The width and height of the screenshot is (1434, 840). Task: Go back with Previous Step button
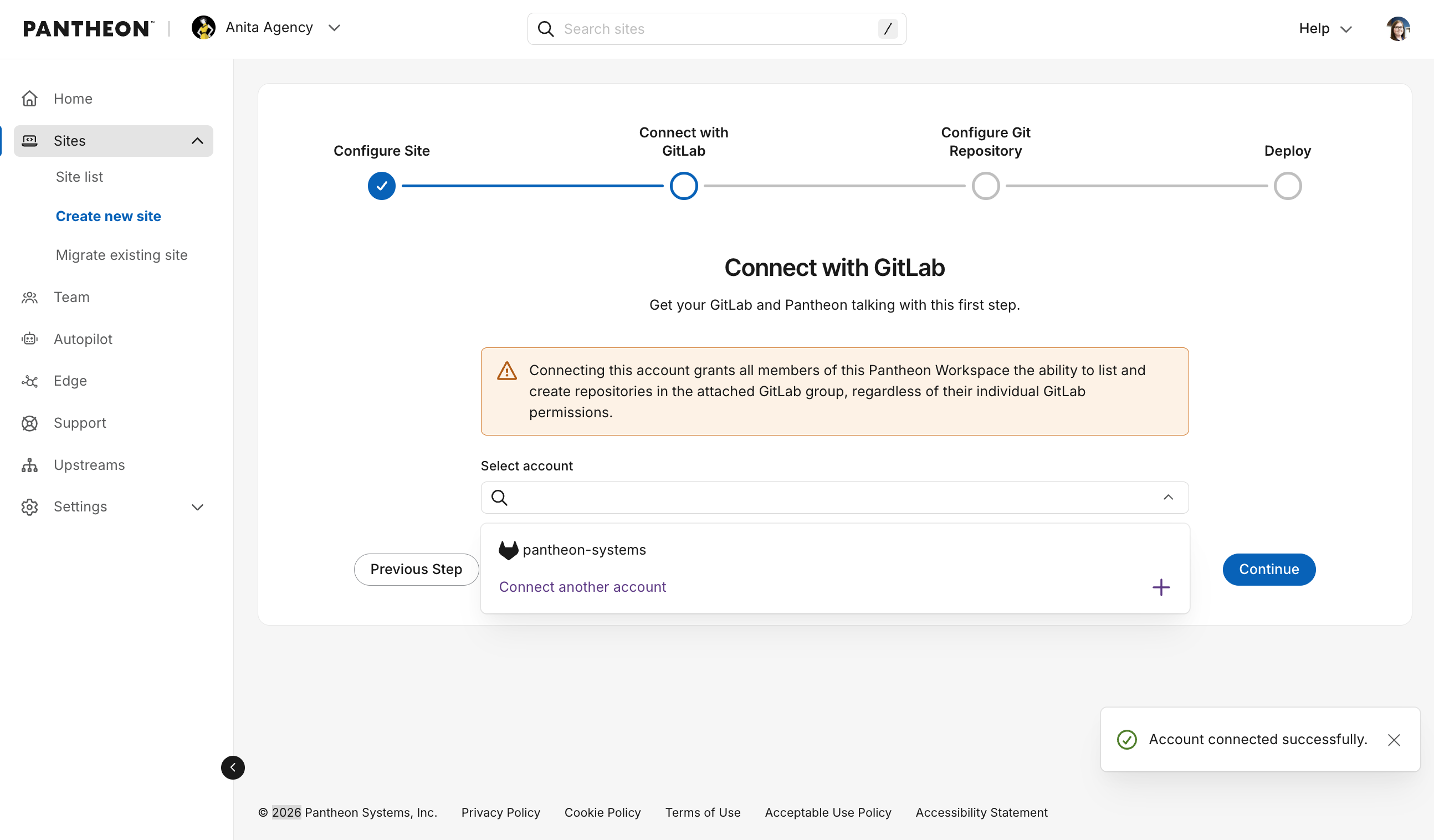pos(416,569)
